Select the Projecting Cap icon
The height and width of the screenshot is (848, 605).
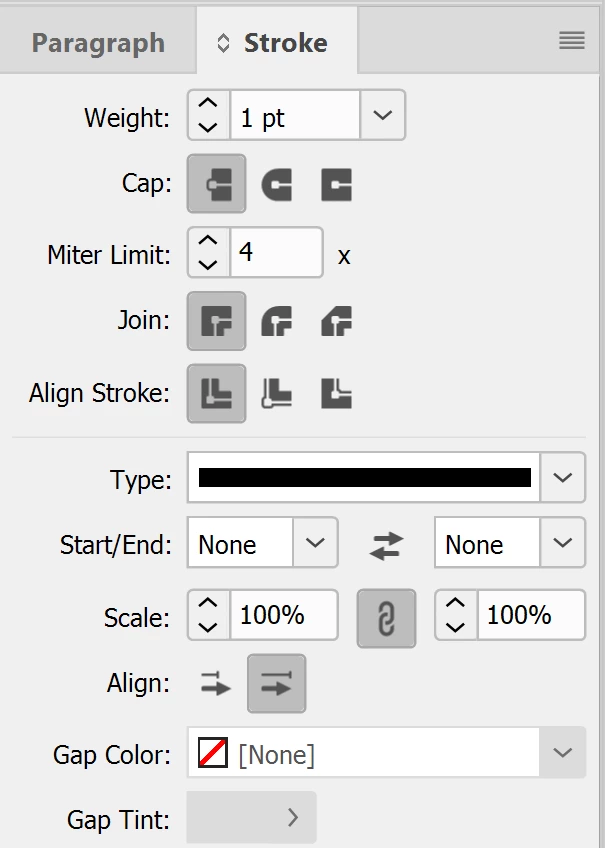point(336,185)
